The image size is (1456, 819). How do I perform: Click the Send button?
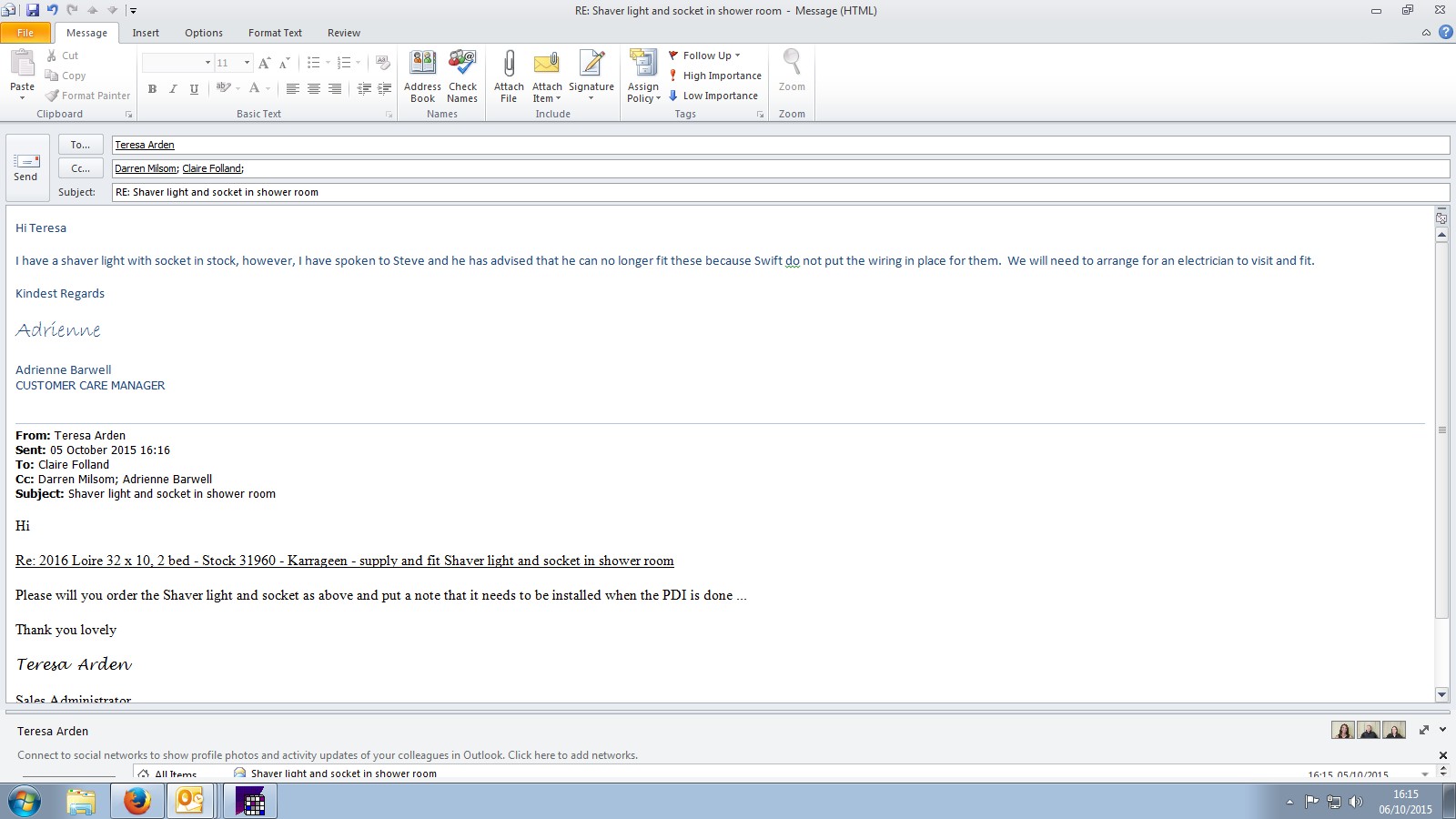click(x=25, y=167)
